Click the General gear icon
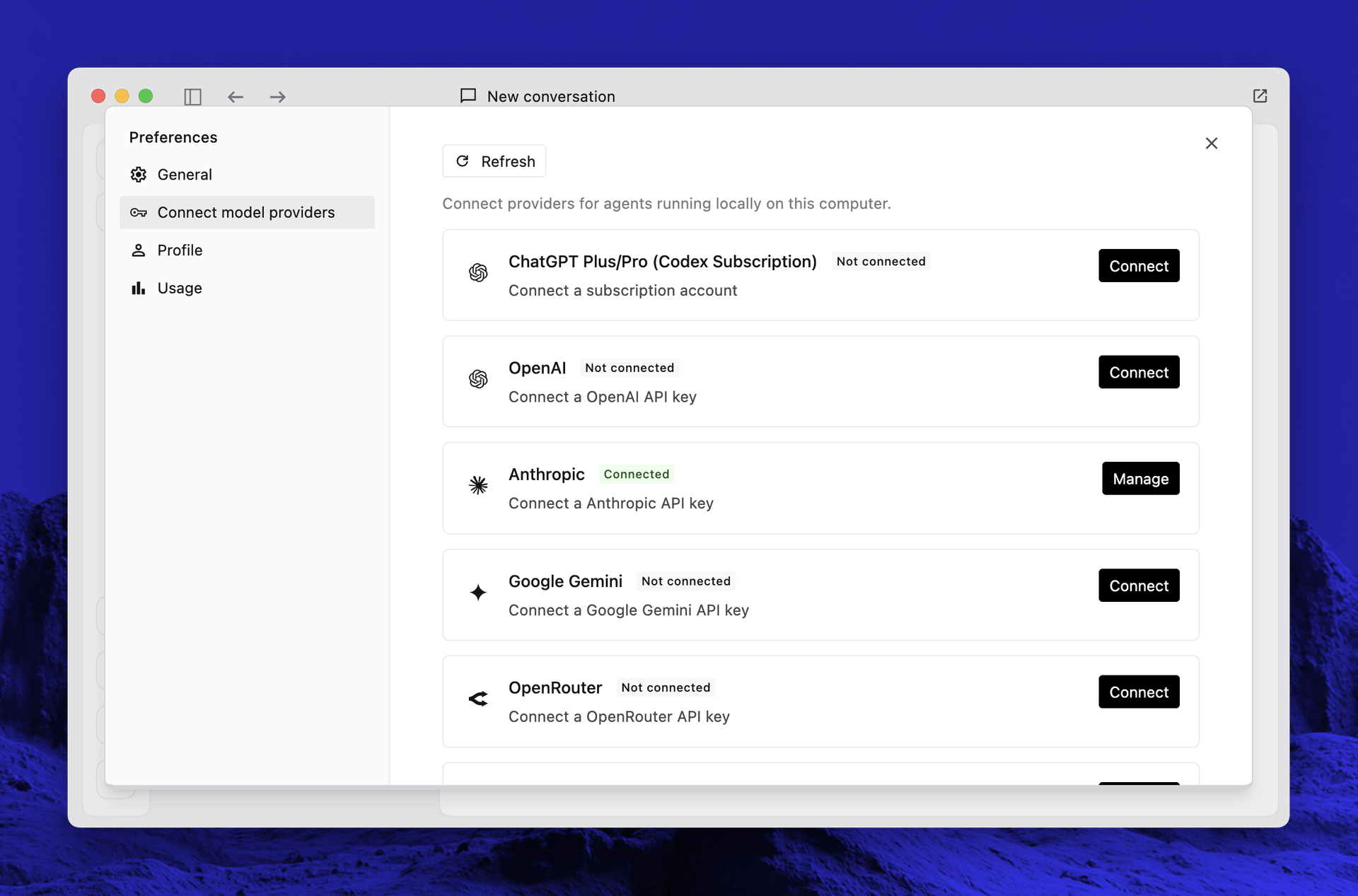1358x896 pixels. [x=139, y=175]
